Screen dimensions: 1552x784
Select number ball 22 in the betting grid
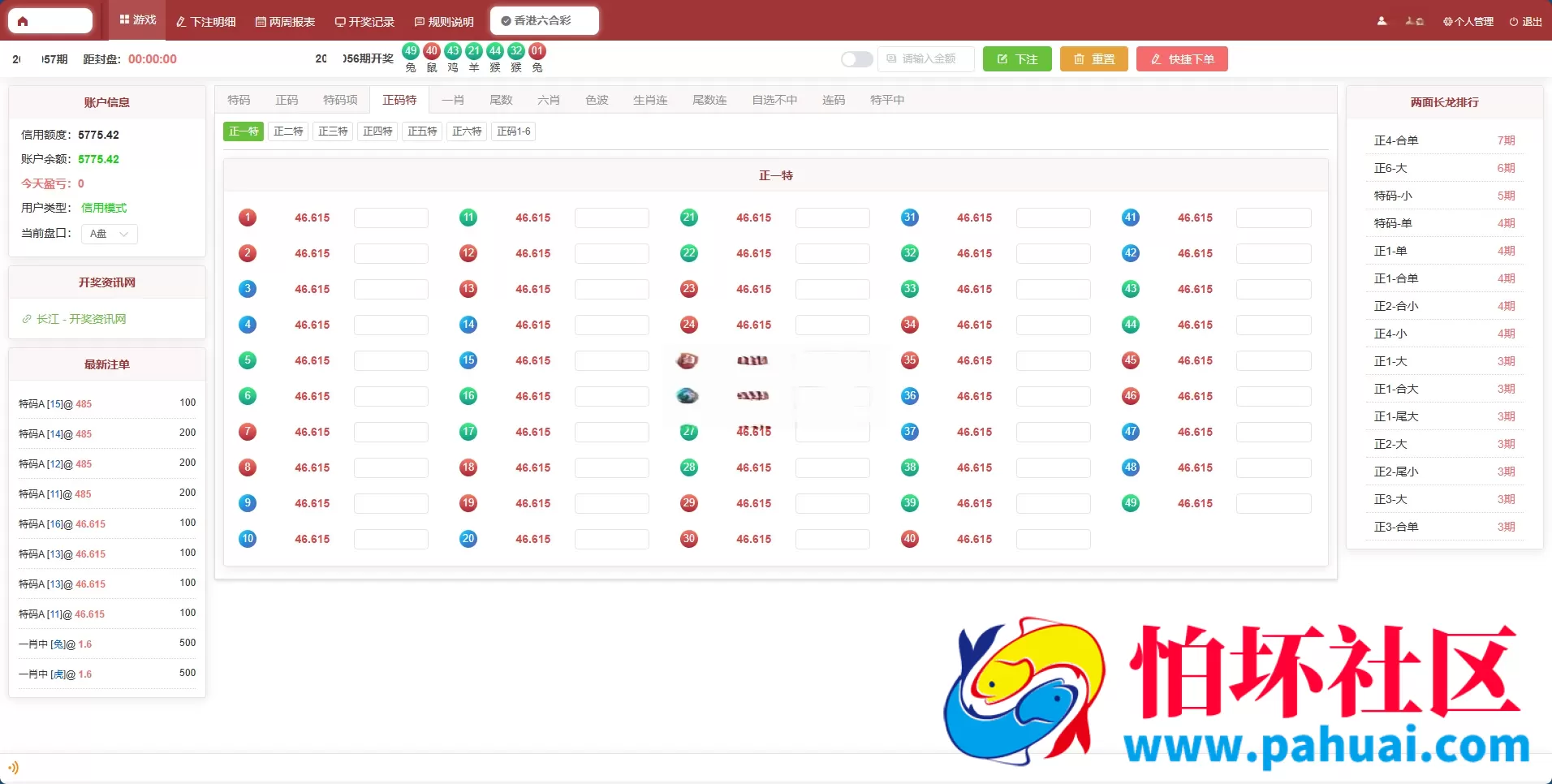pyautogui.click(x=689, y=253)
